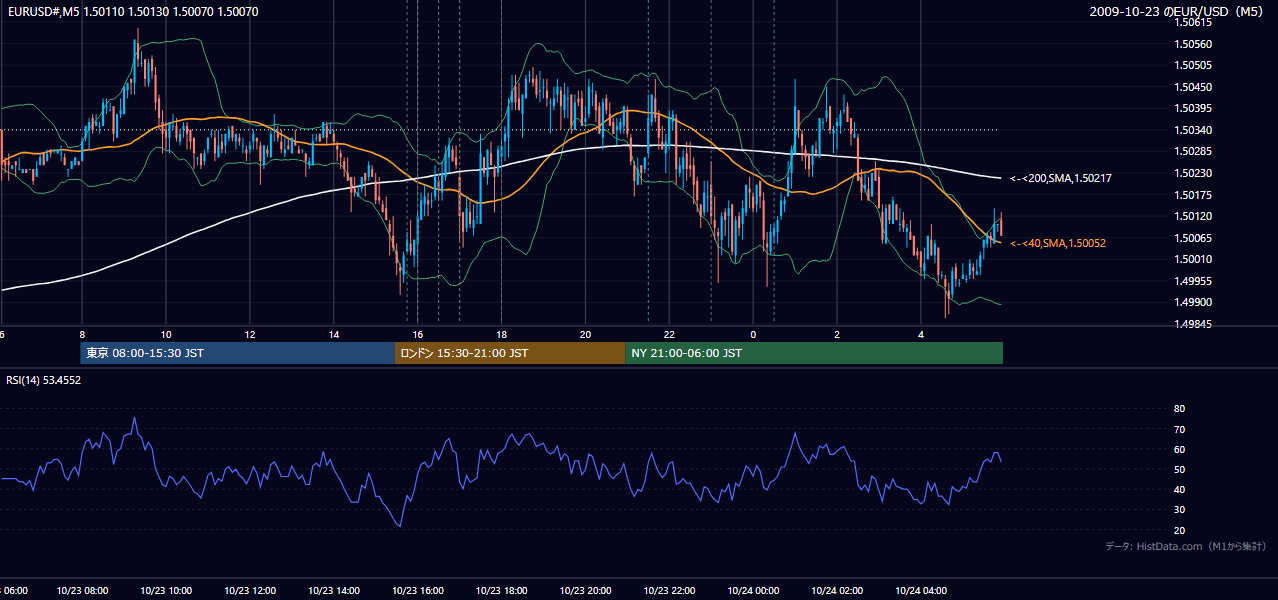Viewport: 1278px width, 600px height.
Task: Click RSI scale value 40
Action: [x=1179, y=489]
